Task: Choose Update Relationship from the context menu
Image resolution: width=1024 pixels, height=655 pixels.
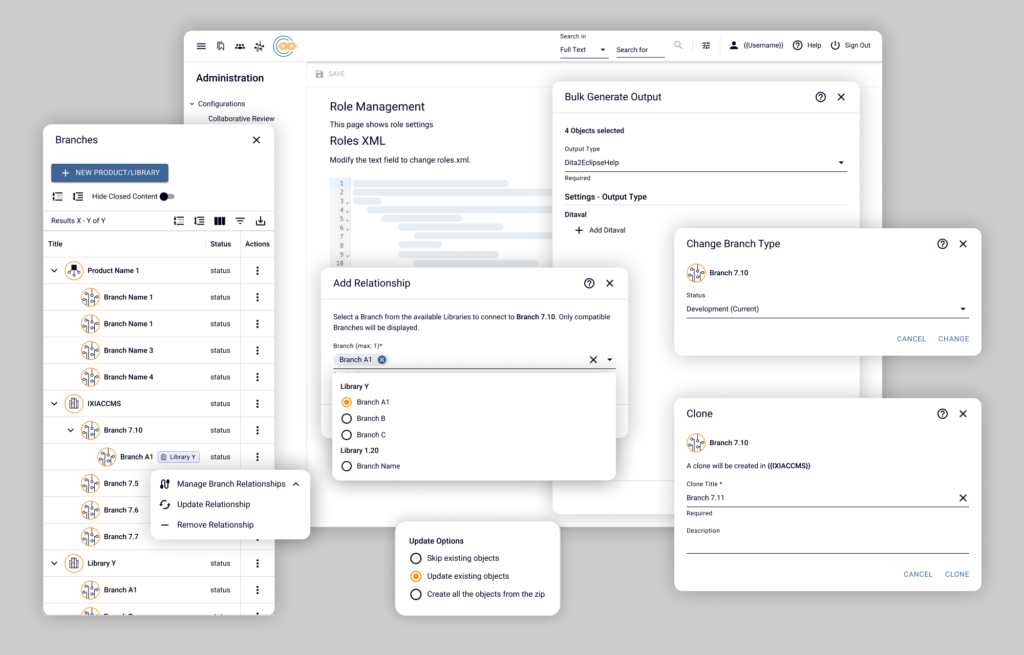Action: point(214,504)
